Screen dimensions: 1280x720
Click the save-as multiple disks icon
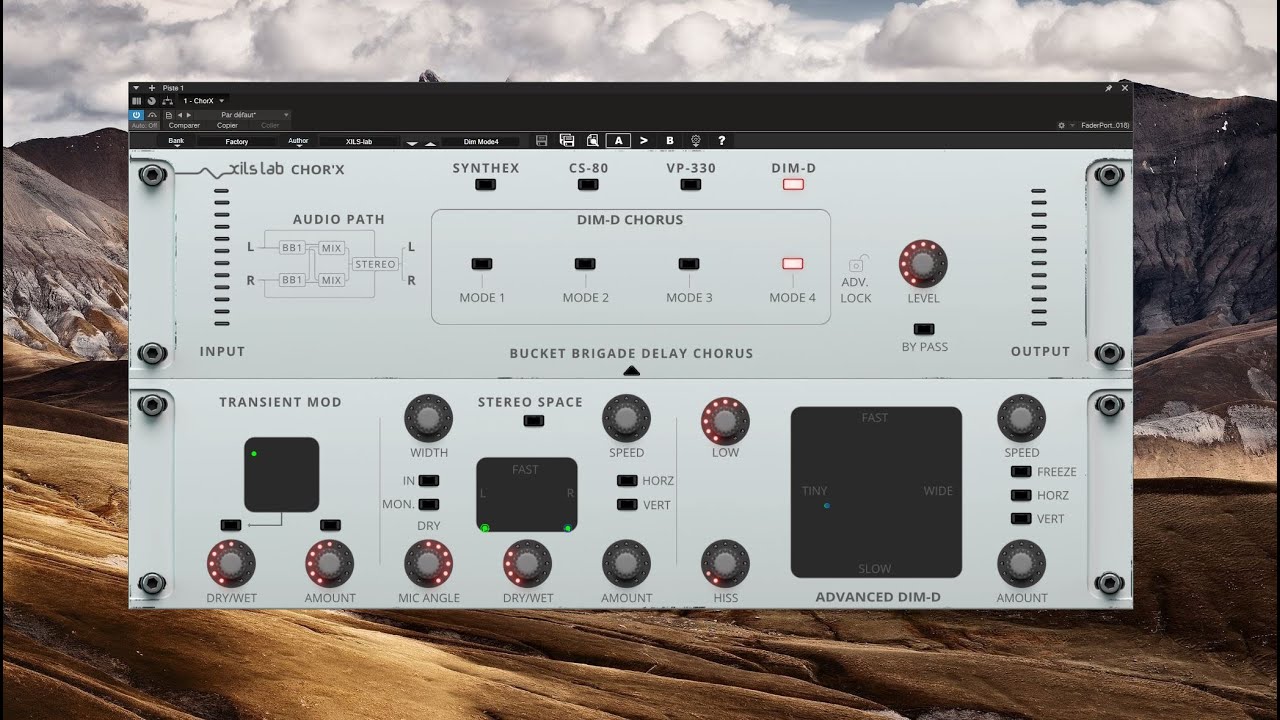pos(567,141)
